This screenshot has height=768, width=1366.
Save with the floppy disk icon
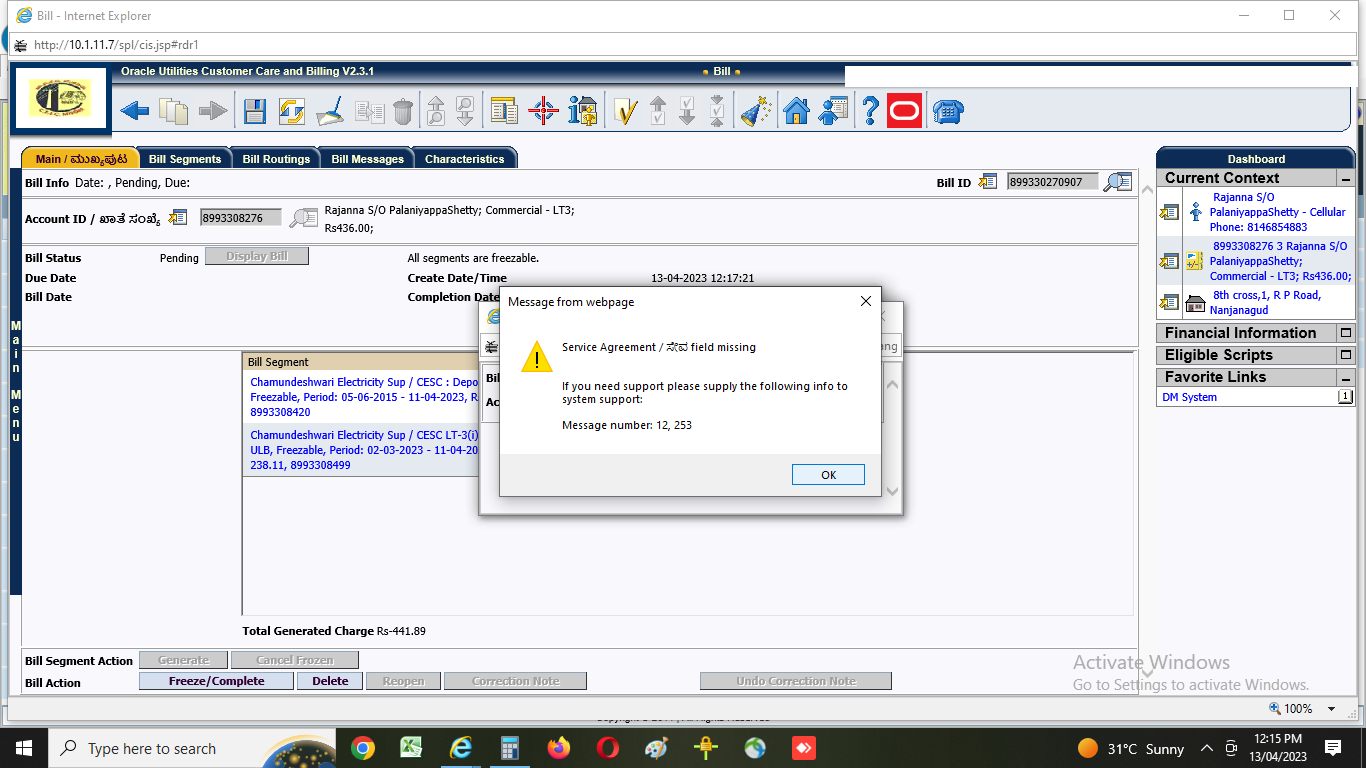(255, 110)
